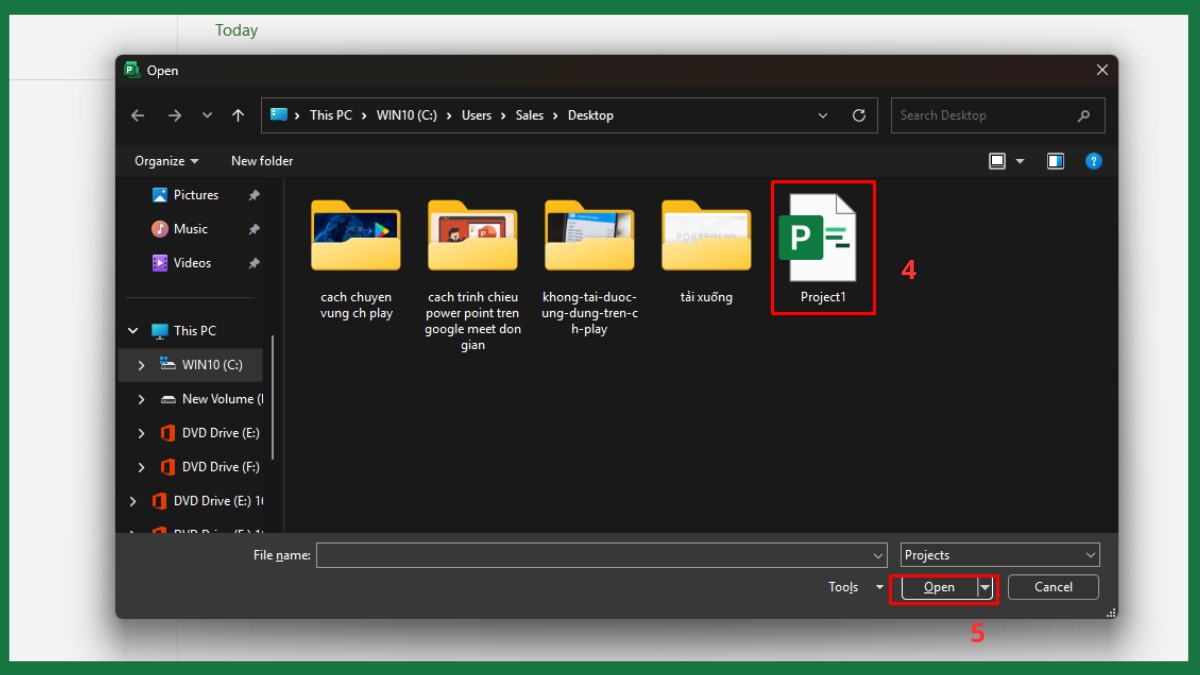The width and height of the screenshot is (1200, 675).
Task: Toggle the preview pane icon
Action: (1055, 161)
